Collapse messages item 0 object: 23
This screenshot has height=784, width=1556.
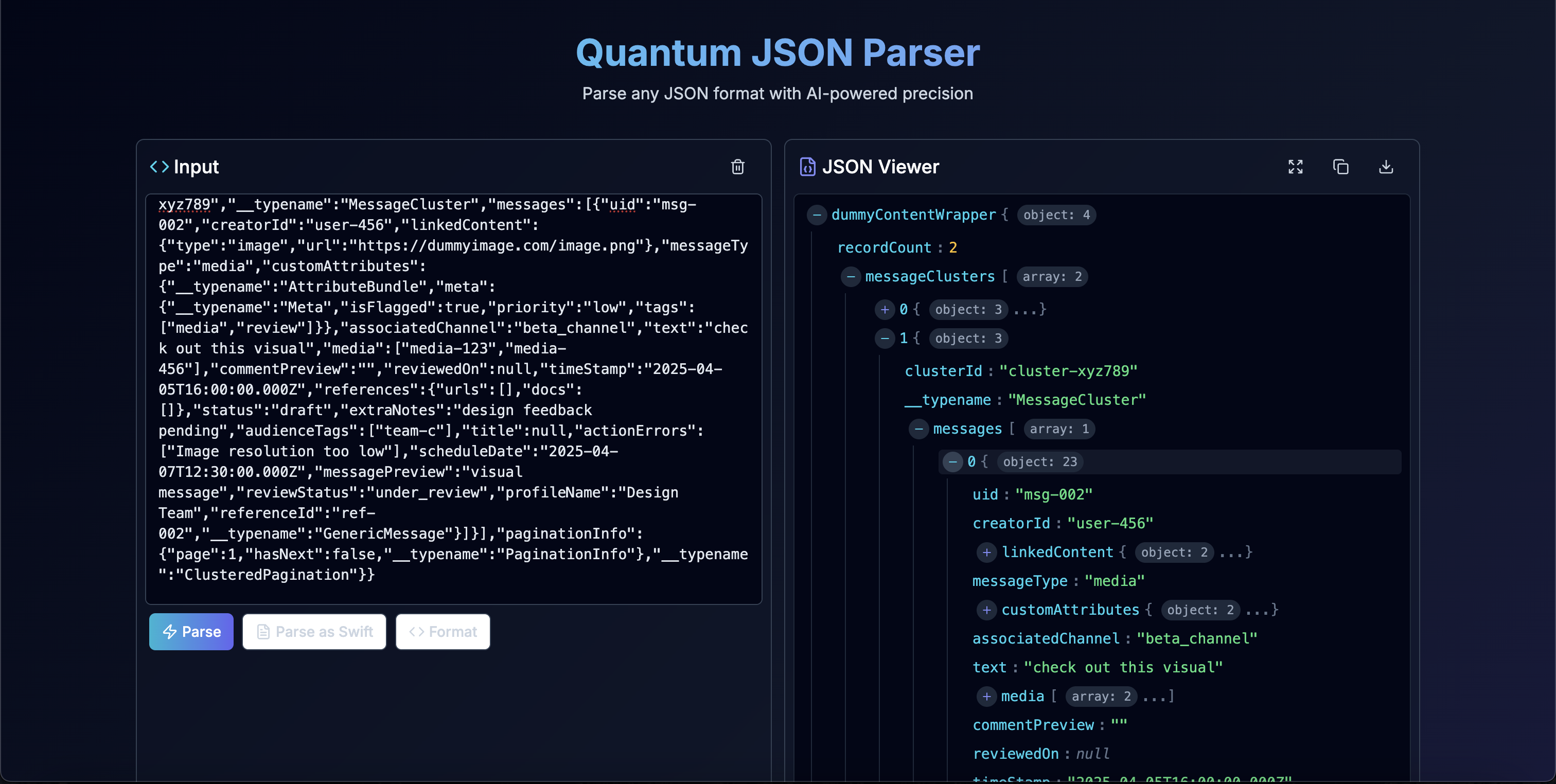tap(952, 461)
